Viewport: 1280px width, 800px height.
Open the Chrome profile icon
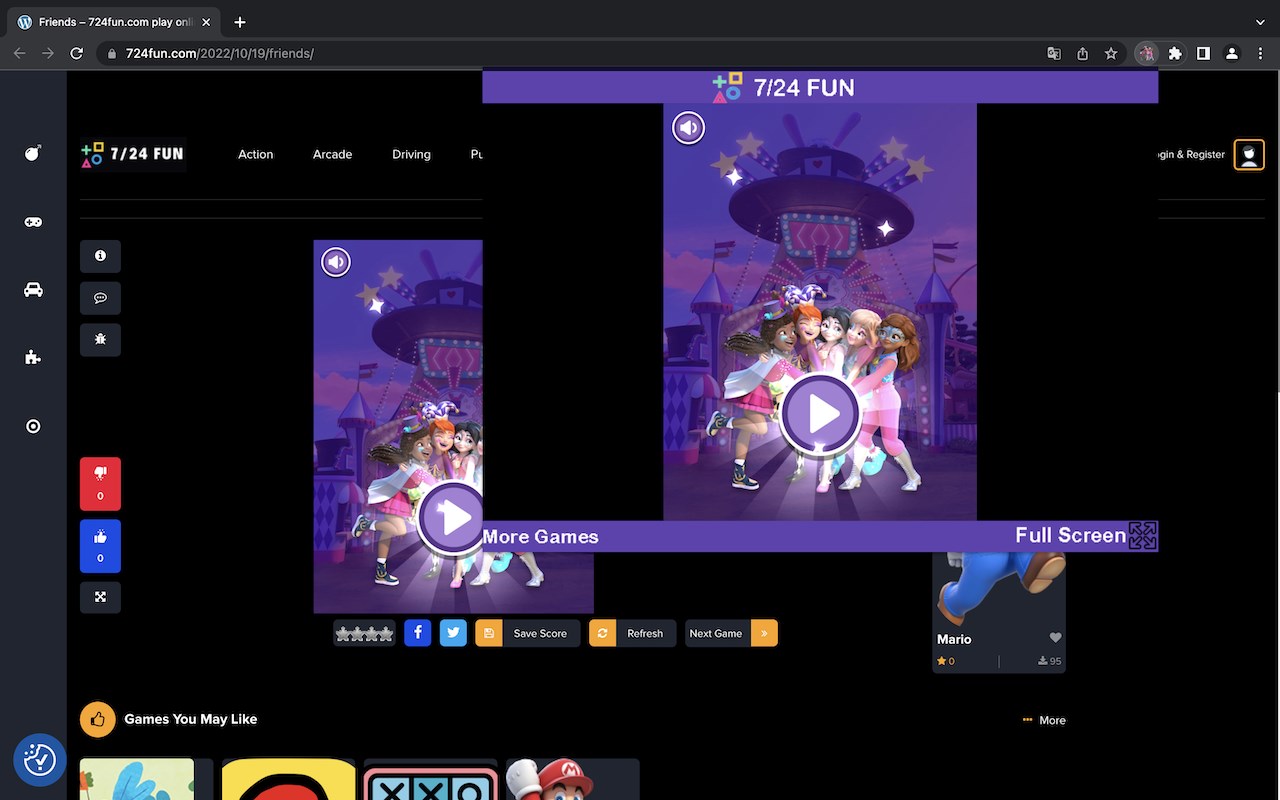pos(1232,54)
